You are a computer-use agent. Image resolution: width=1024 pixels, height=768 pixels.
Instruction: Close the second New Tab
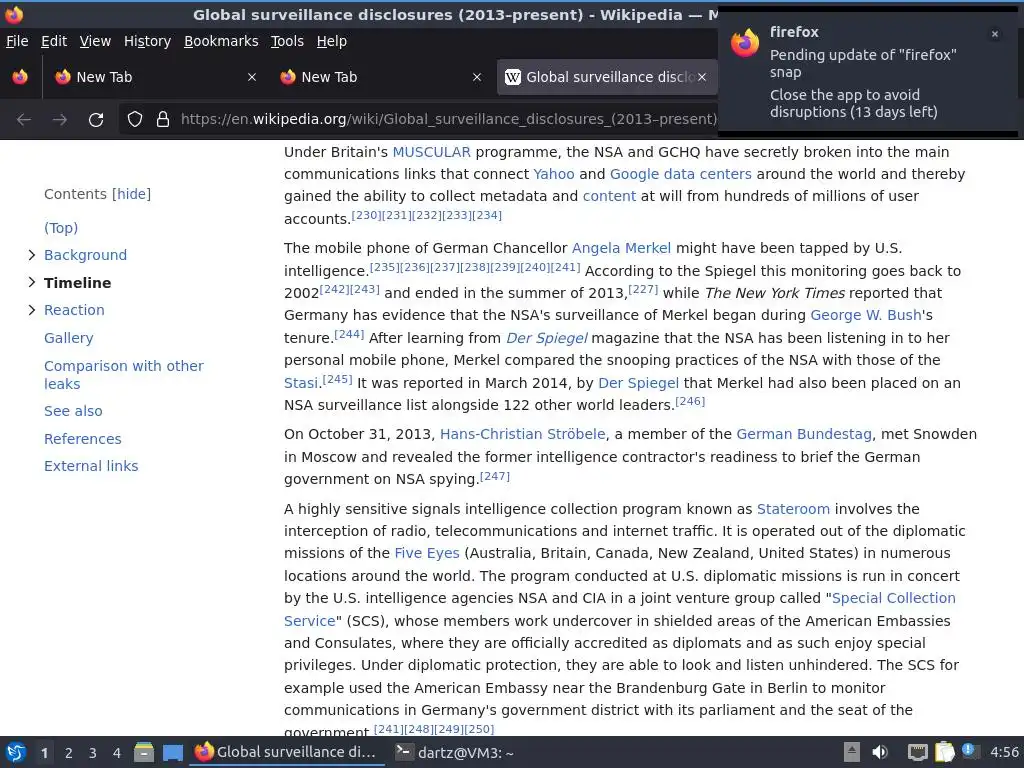pyautogui.click(x=477, y=77)
